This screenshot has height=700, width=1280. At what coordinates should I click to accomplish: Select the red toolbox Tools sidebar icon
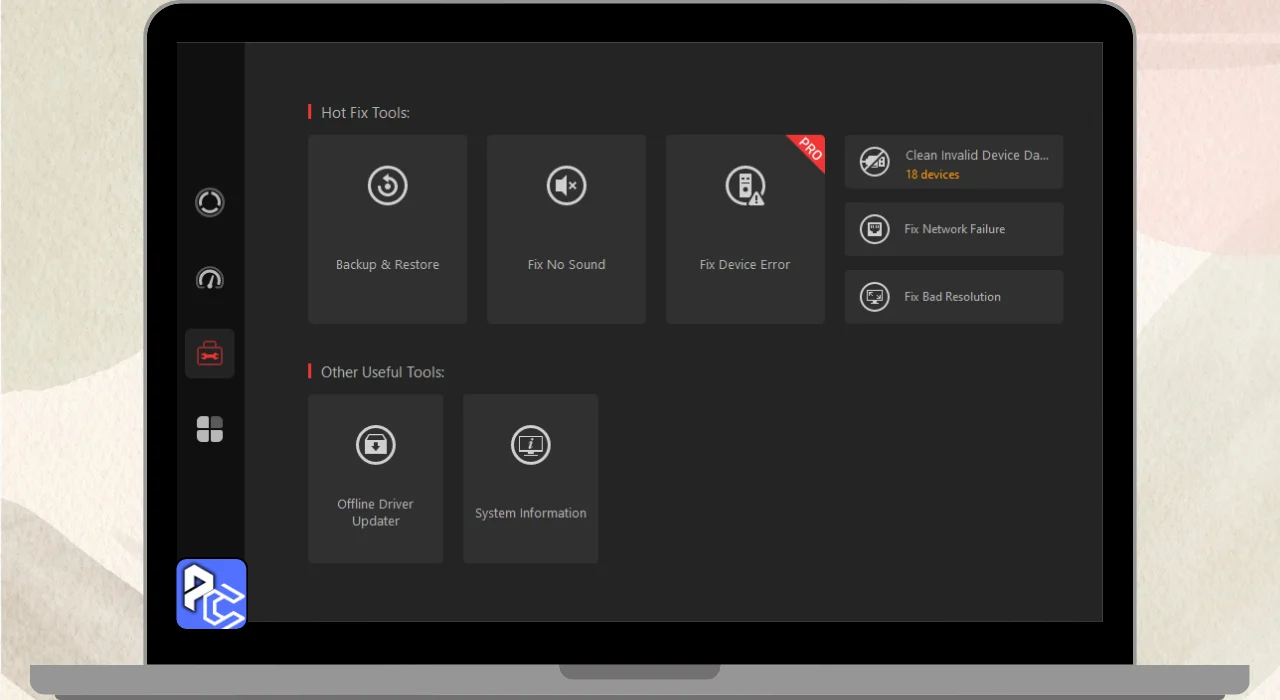pyautogui.click(x=209, y=353)
